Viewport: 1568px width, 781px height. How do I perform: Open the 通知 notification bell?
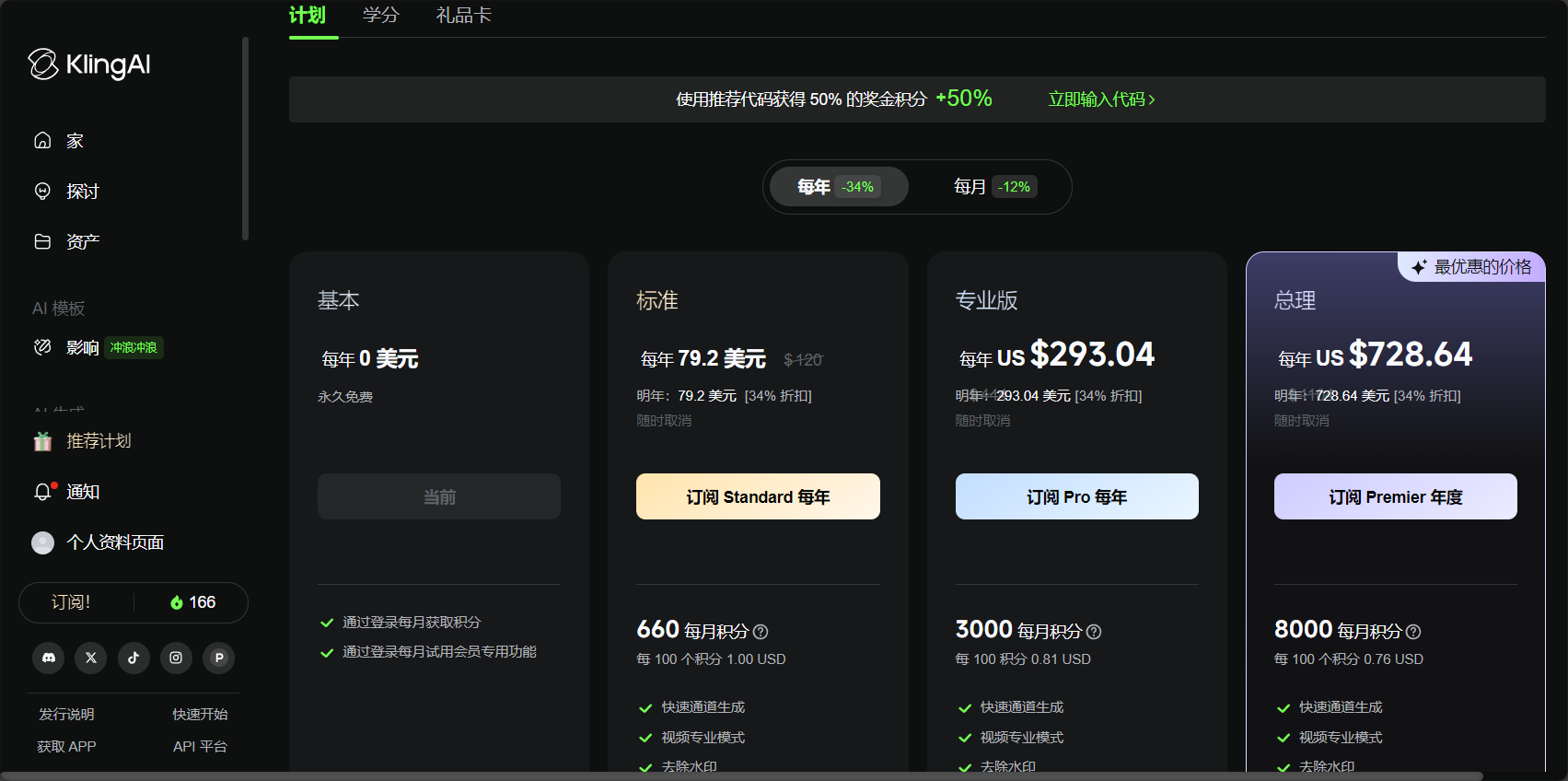coord(42,492)
